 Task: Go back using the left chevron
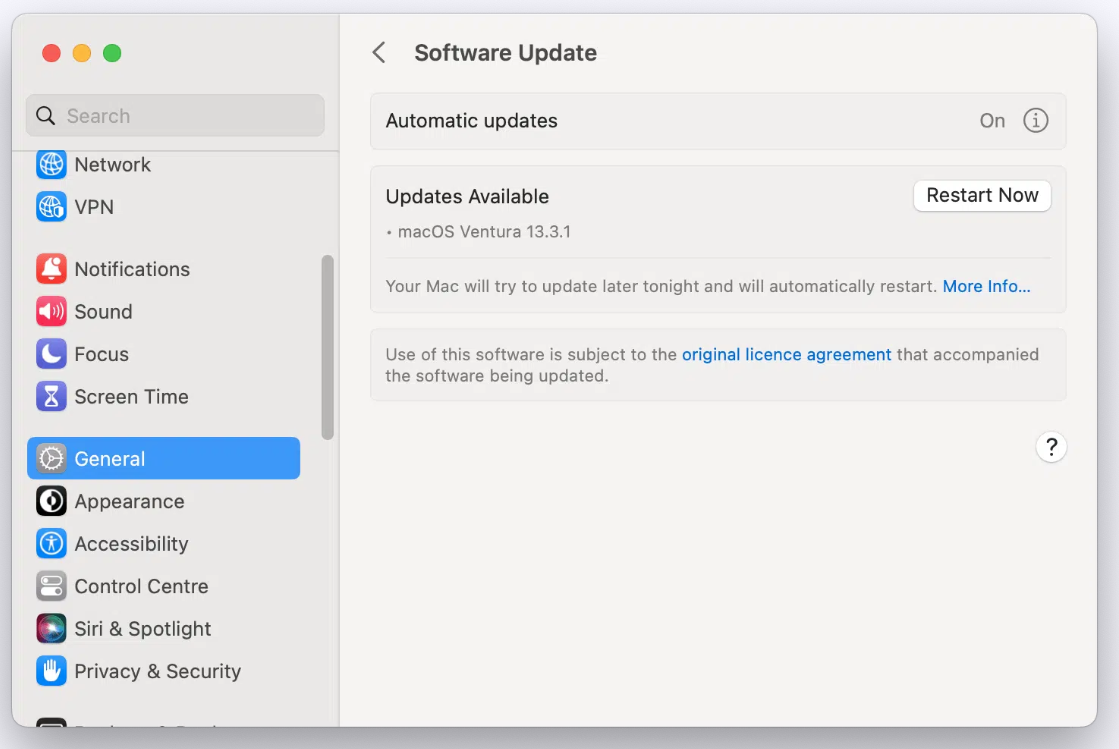click(379, 53)
